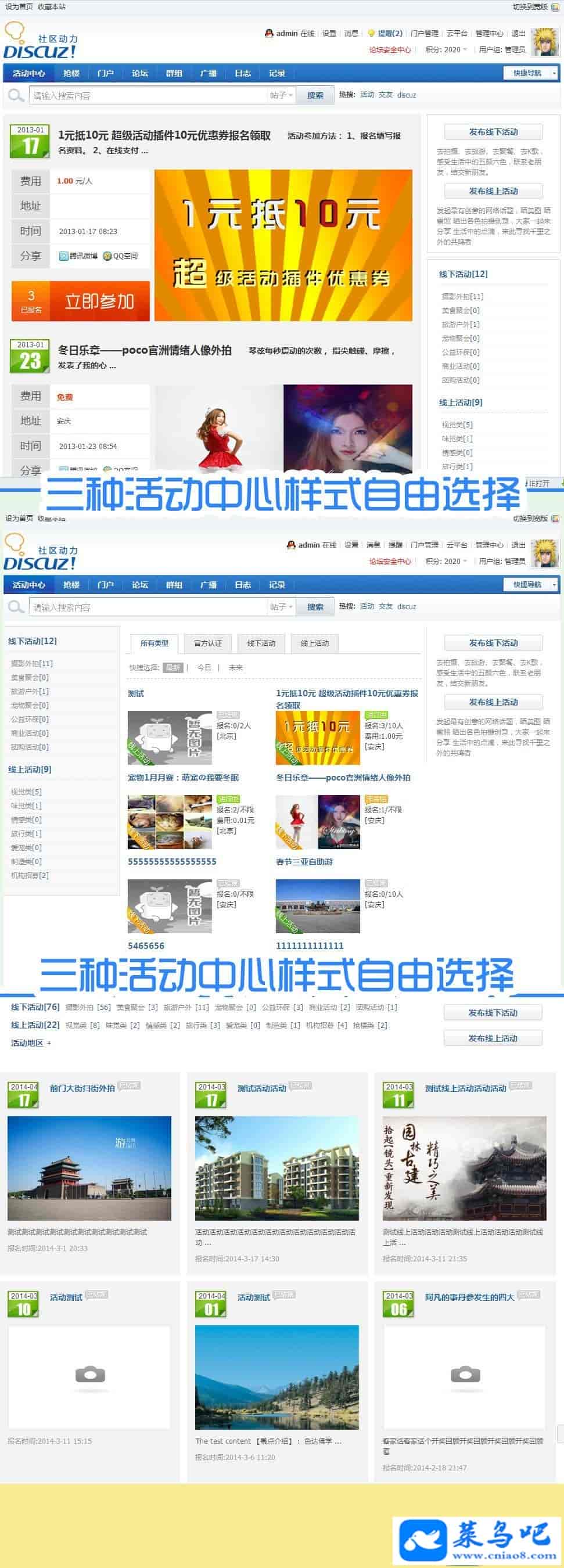Click camera placeholder icon of 2014-03 10 活动测试

tap(90, 1375)
